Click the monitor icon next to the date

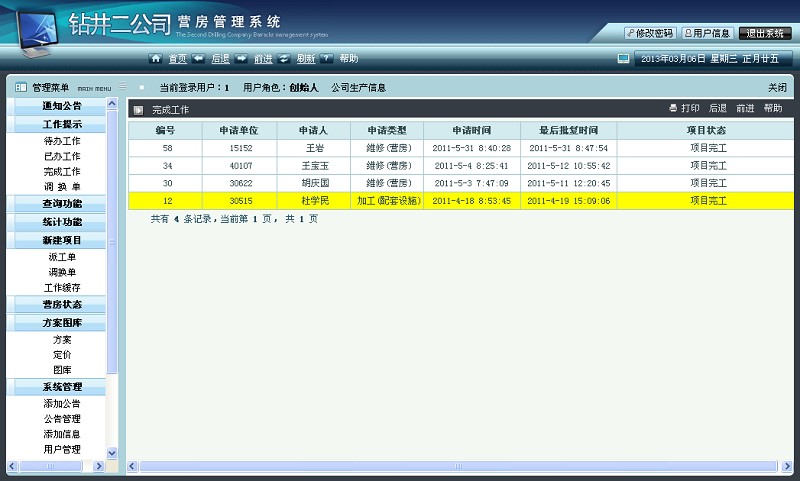pos(623,59)
